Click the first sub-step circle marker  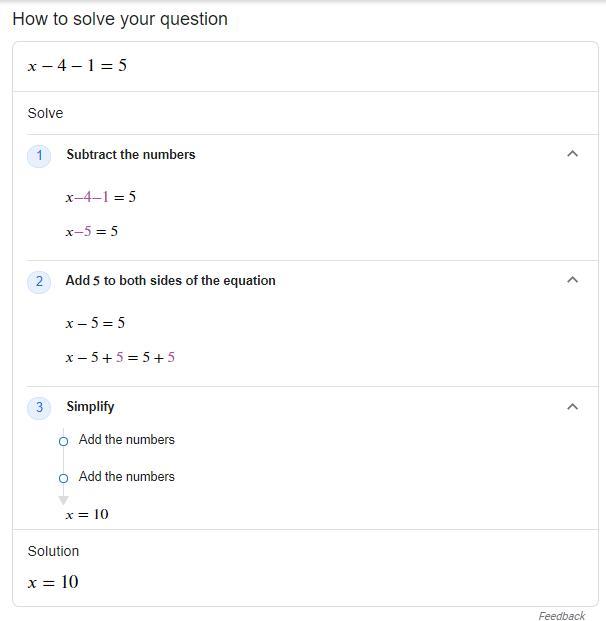pos(63,441)
